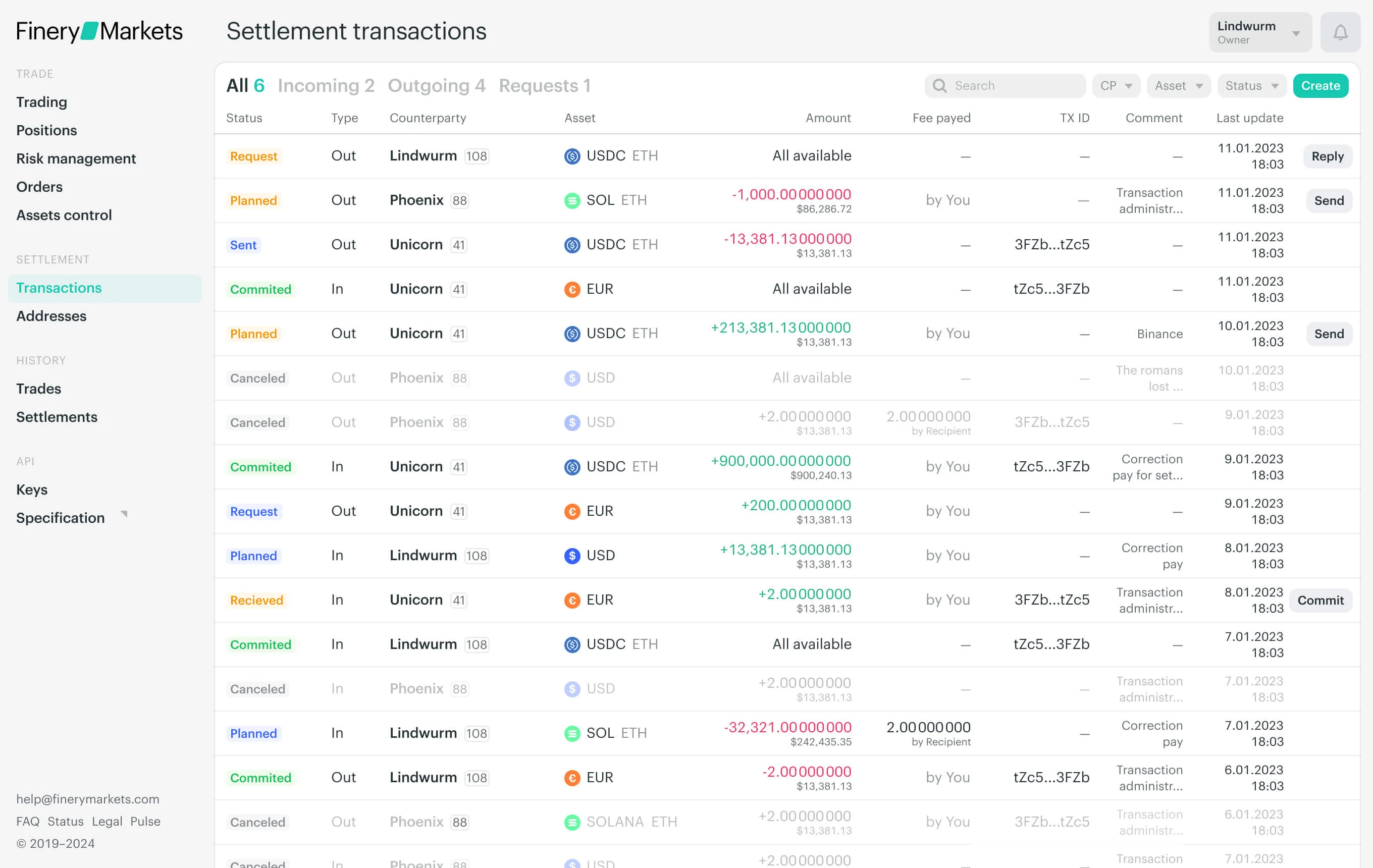Expand the Lindwurm Owner account menu
This screenshot has height=868, width=1373.
[x=1259, y=32]
